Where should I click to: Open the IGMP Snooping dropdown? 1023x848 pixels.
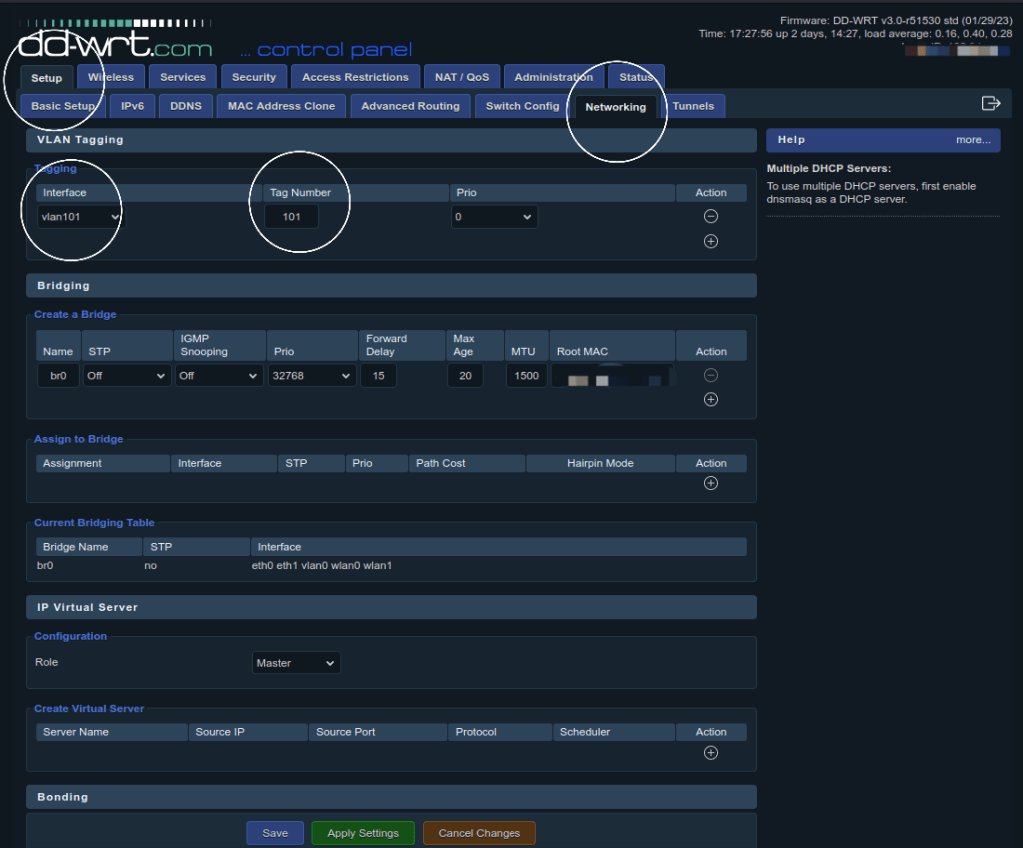coord(219,376)
